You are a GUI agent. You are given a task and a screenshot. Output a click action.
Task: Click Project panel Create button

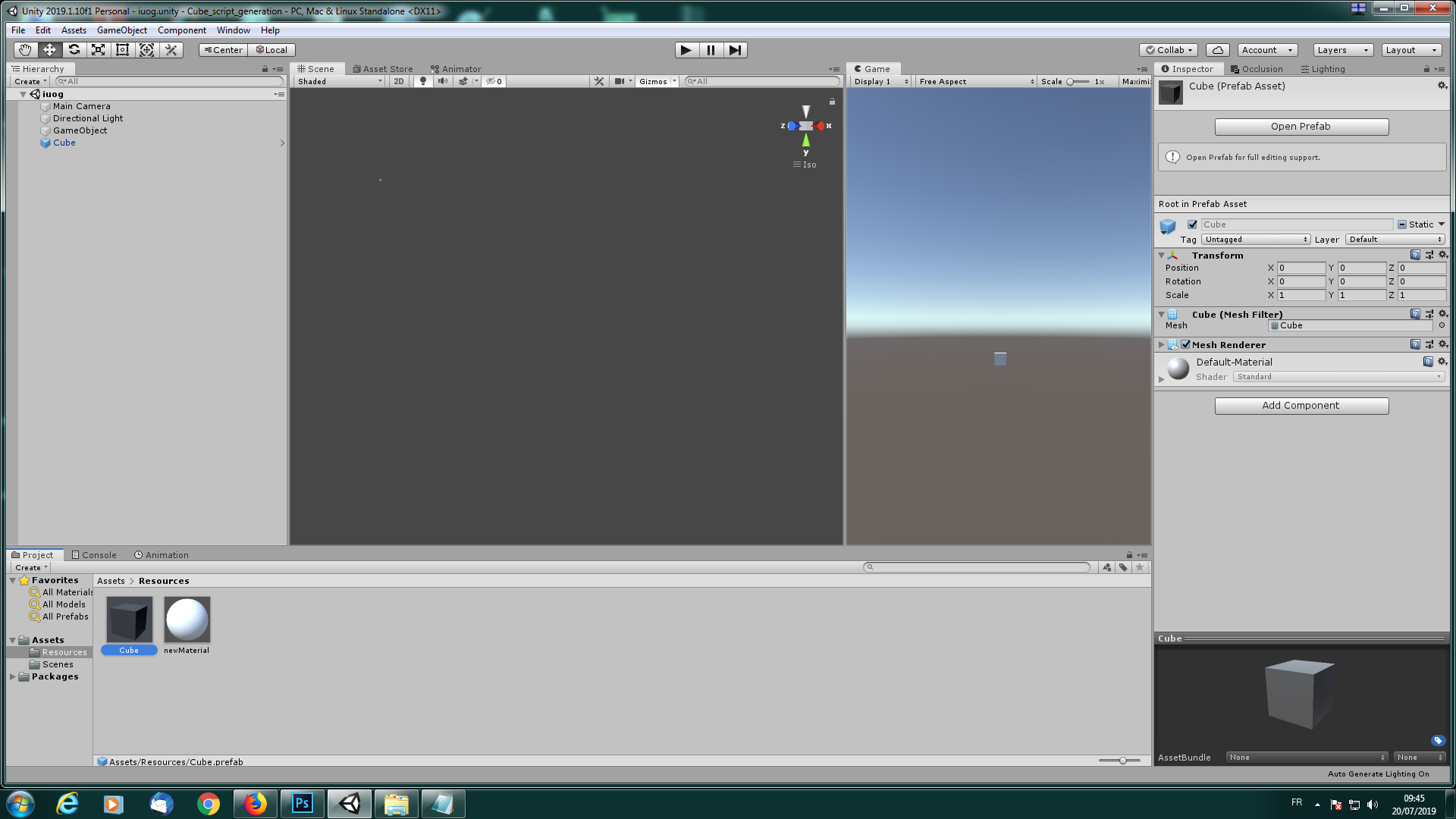click(x=31, y=567)
